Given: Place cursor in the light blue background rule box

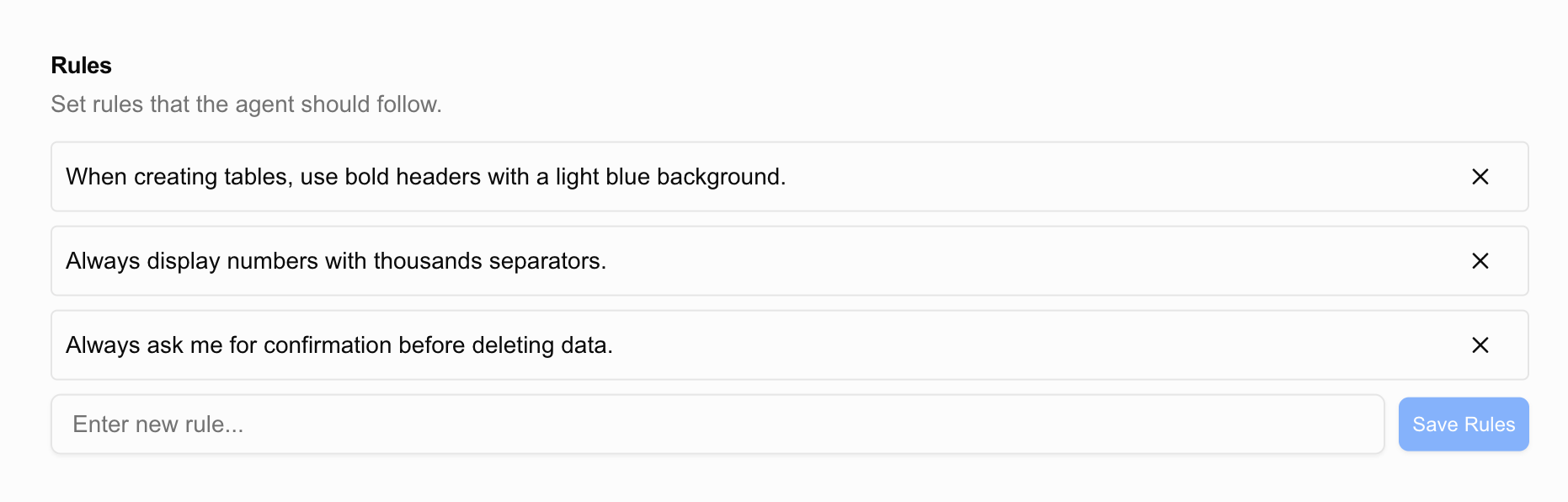Looking at the screenshot, I should pyautogui.click(x=790, y=176).
